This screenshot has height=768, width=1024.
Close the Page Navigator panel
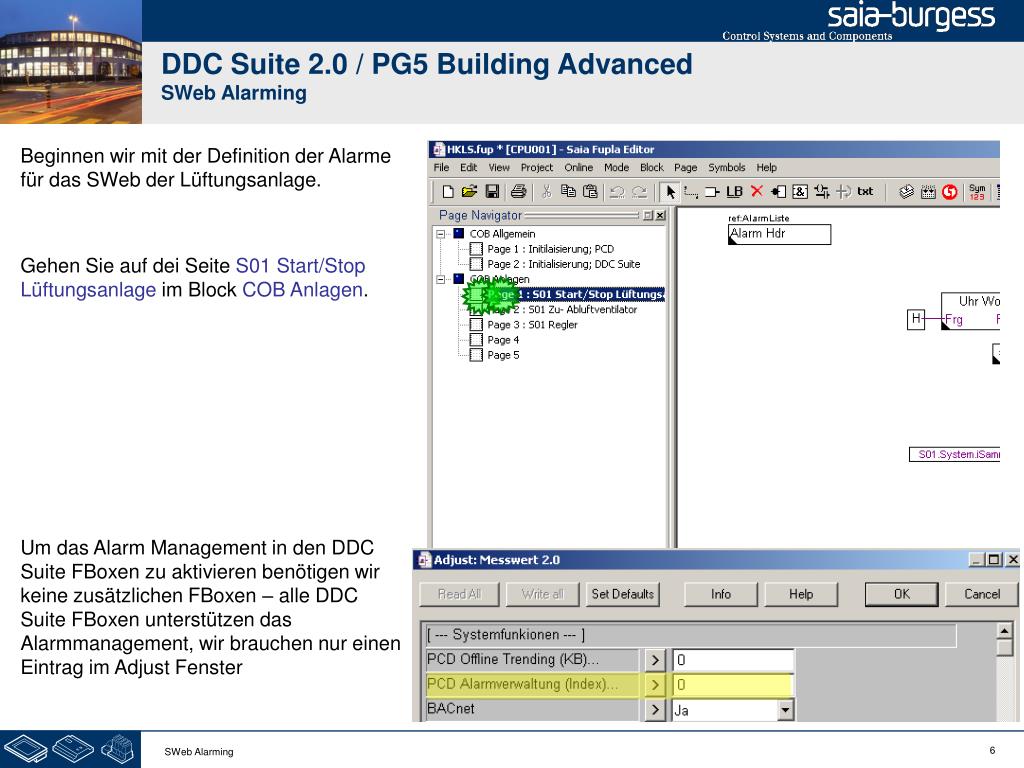coord(660,216)
